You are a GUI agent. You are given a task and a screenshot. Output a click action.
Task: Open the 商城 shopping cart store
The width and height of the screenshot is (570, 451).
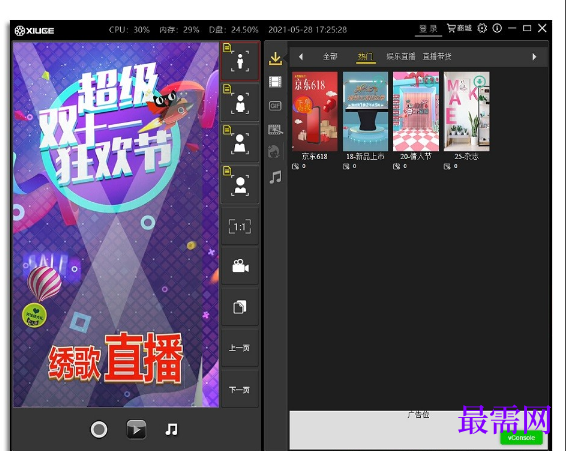pyautogui.click(x=459, y=28)
